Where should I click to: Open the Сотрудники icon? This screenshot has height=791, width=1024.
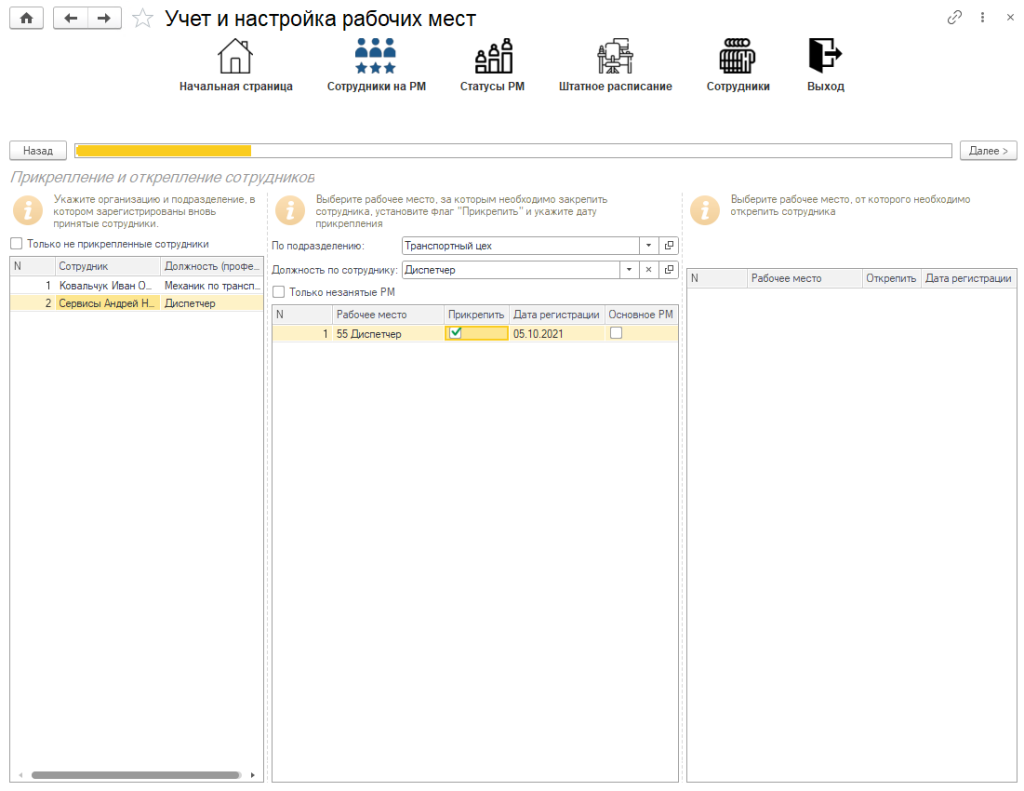click(738, 57)
